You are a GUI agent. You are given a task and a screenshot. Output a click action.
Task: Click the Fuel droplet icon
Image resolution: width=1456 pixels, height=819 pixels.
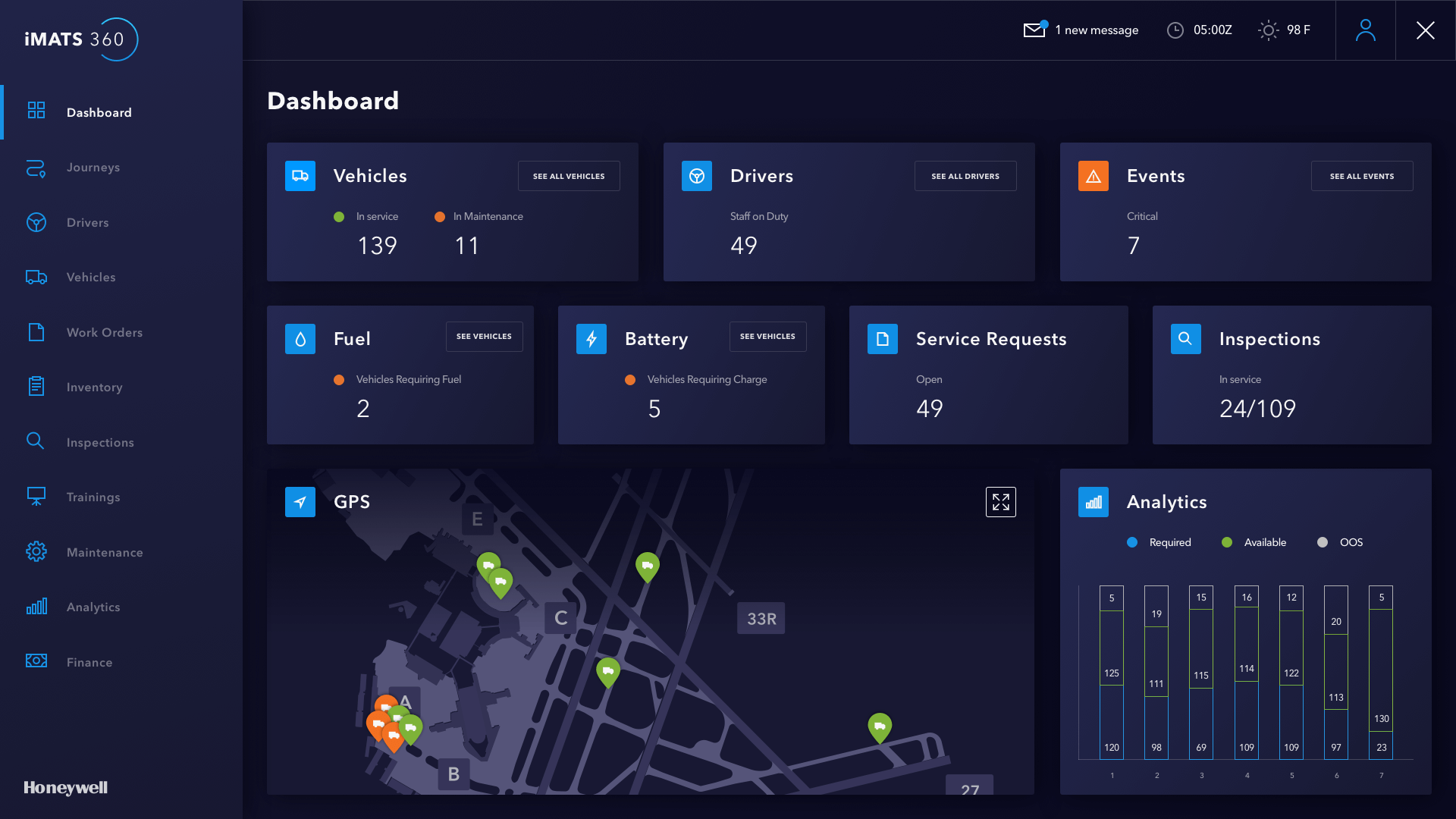point(300,339)
